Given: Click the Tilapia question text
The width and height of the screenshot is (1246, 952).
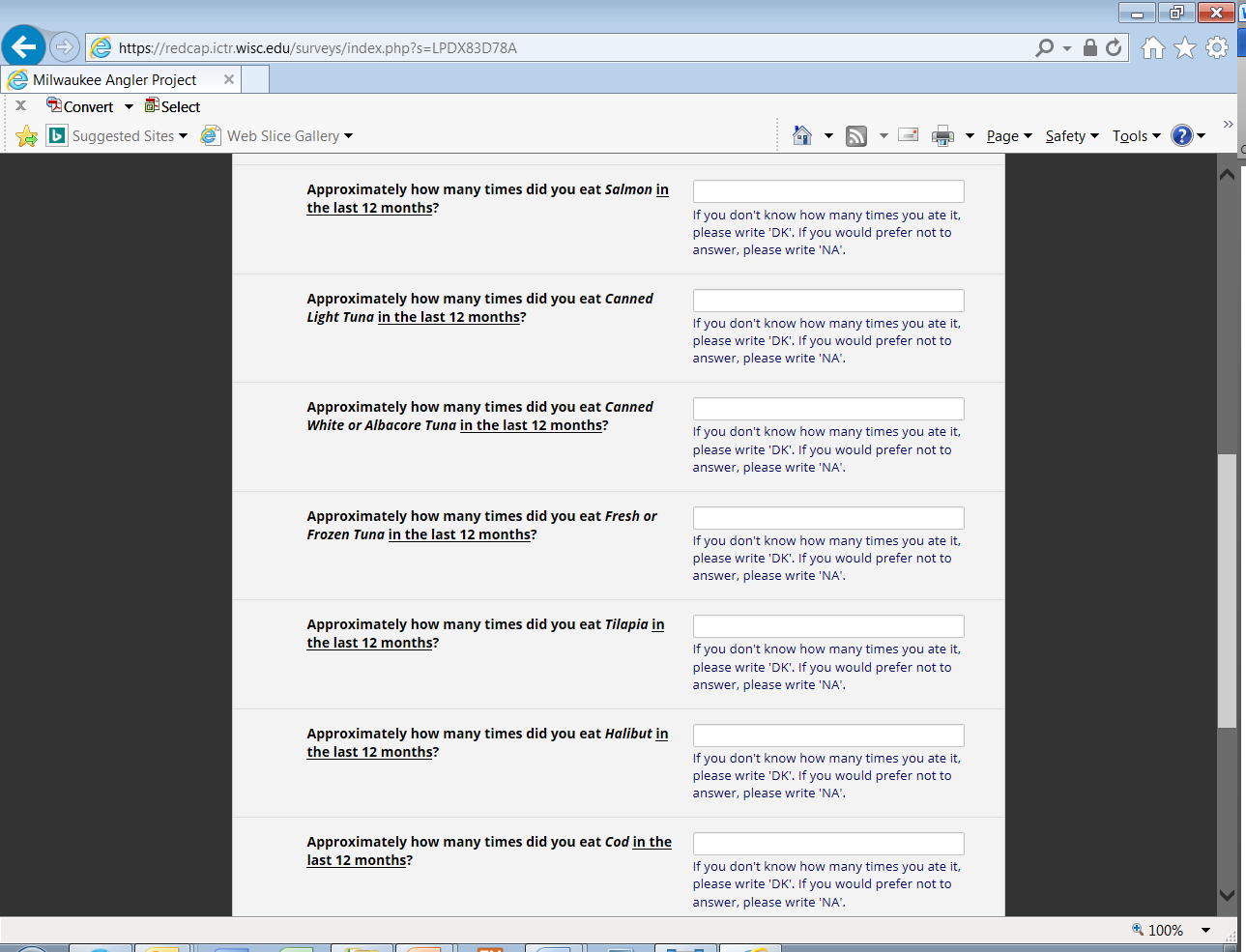Looking at the screenshot, I should [x=485, y=634].
